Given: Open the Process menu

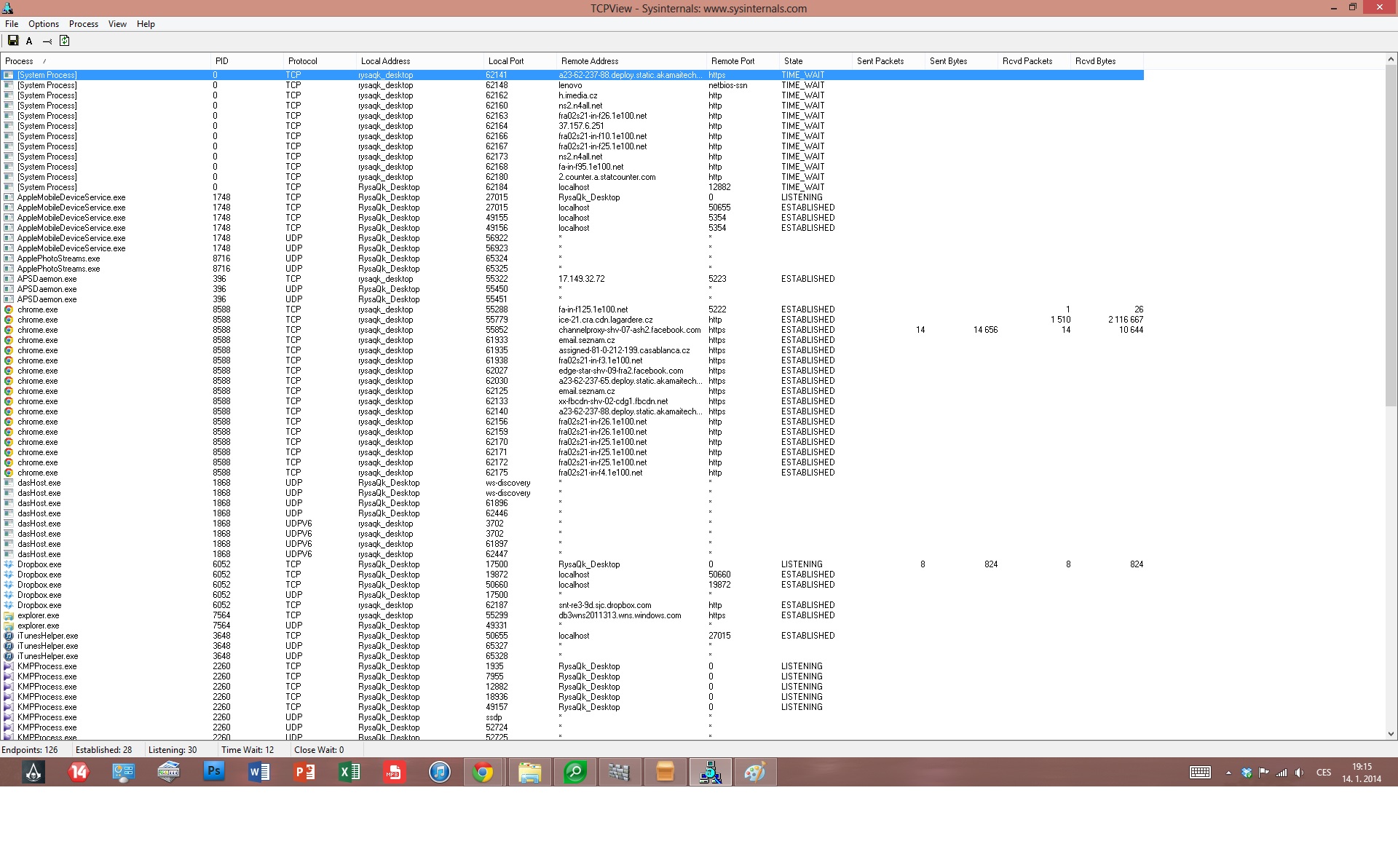Looking at the screenshot, I should tap(83, 24).
